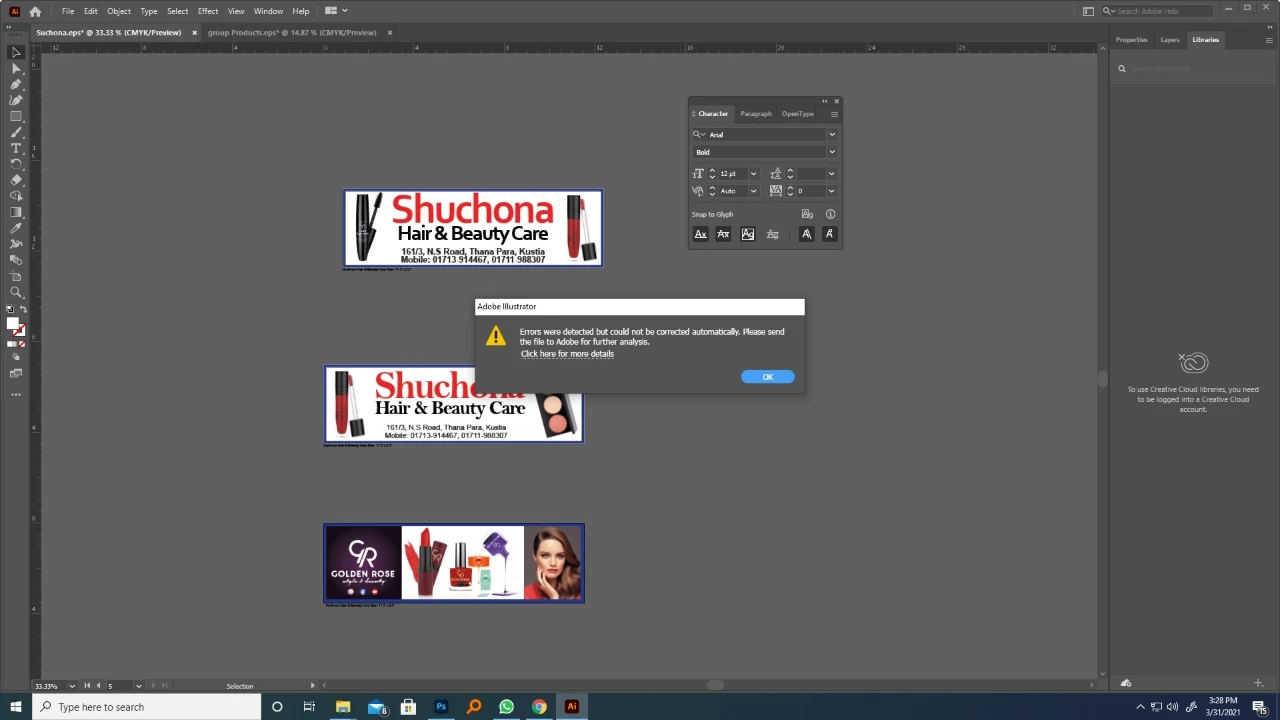Select the Direct Selection tool
The image size is (1280, 720).
click(x=16, y=68)
